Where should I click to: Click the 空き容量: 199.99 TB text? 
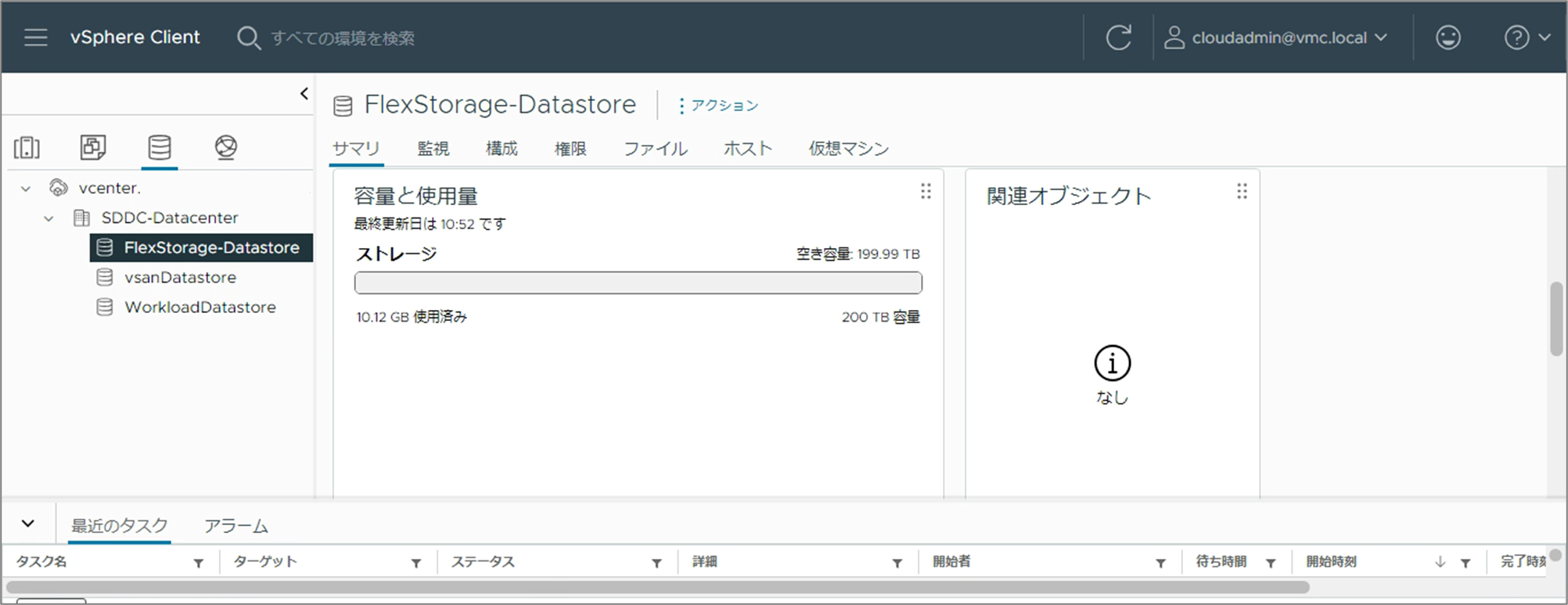coord(858,254)
